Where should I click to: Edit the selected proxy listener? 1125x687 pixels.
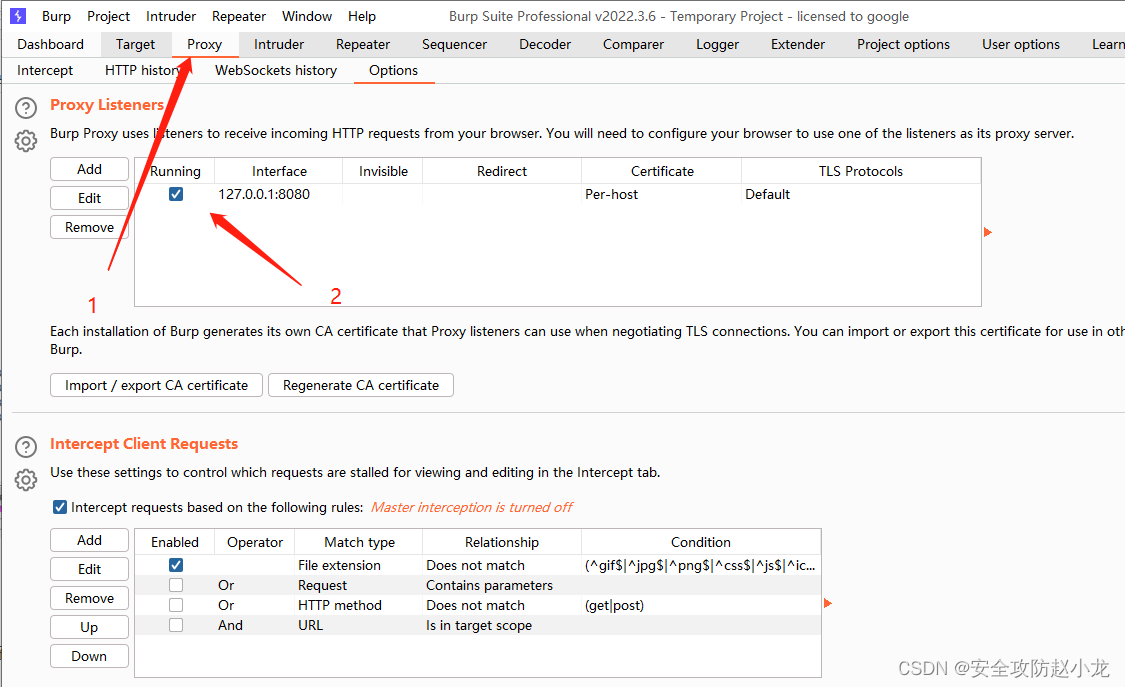click(x=90, y=199)
